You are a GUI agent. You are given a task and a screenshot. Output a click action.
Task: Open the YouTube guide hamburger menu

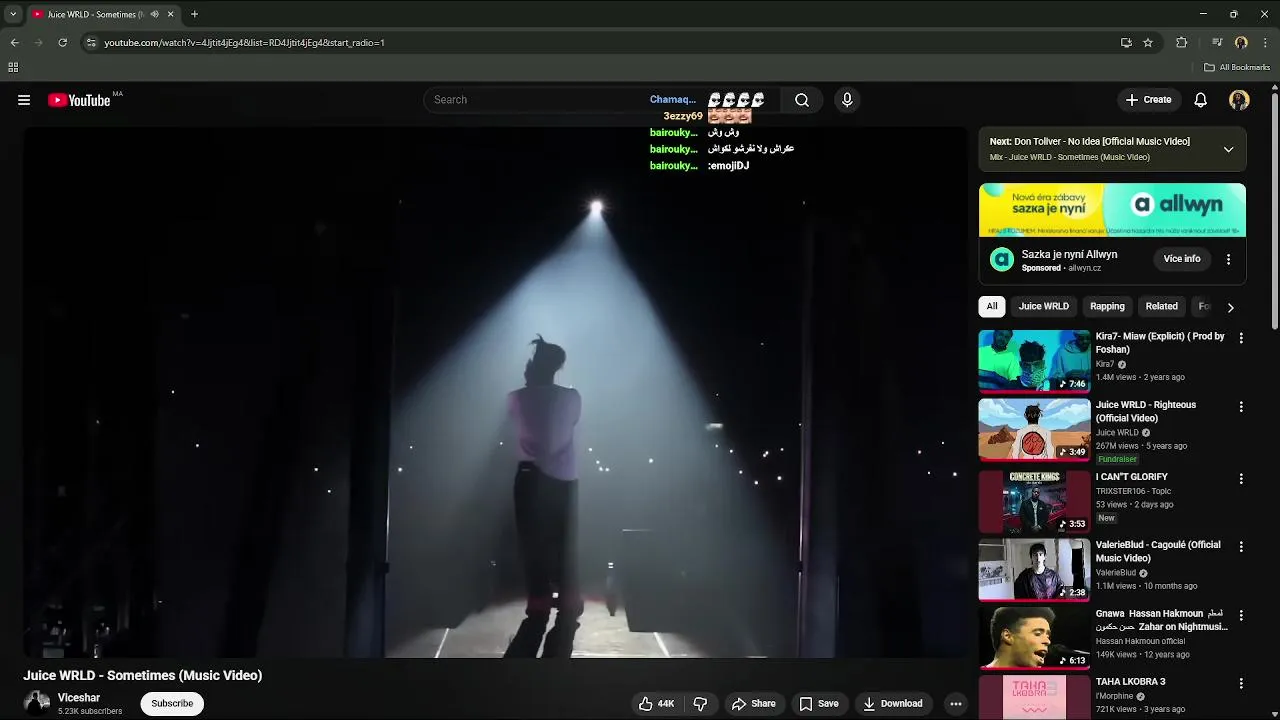[x=24, y=100]
